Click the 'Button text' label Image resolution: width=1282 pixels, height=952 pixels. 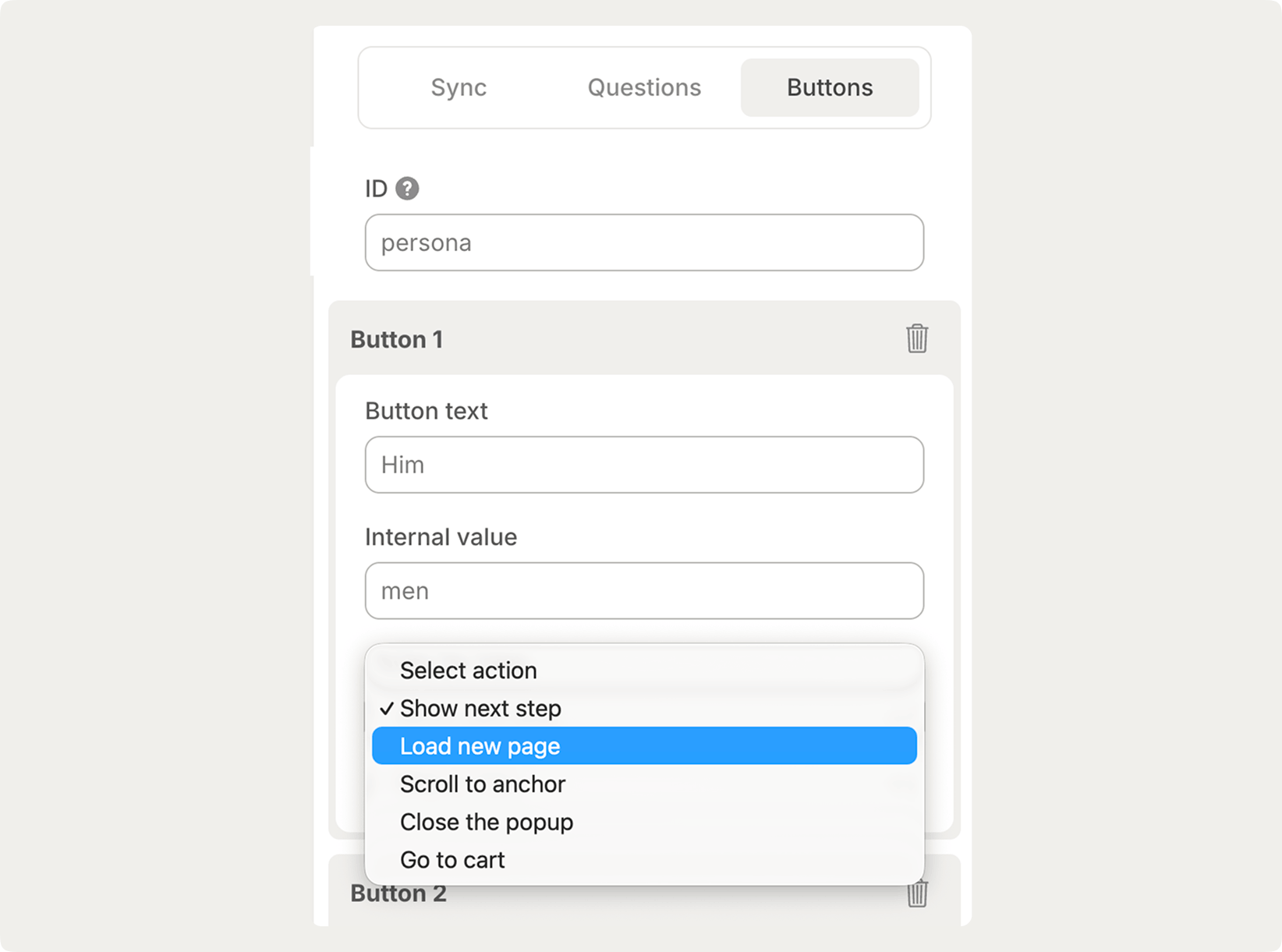click(427, 411)
